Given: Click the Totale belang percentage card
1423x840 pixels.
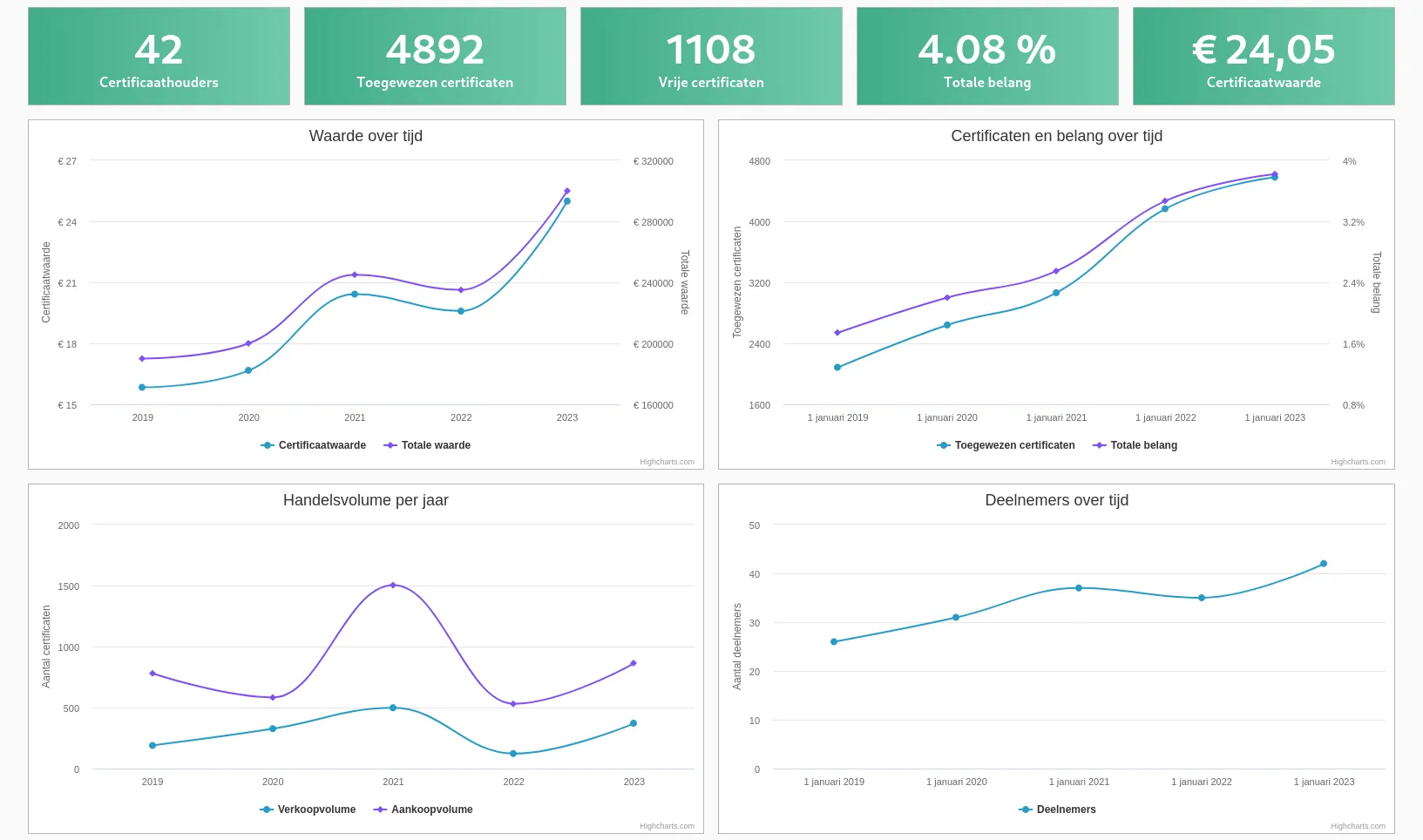Looking at the screenshot, I should point(987,57).
